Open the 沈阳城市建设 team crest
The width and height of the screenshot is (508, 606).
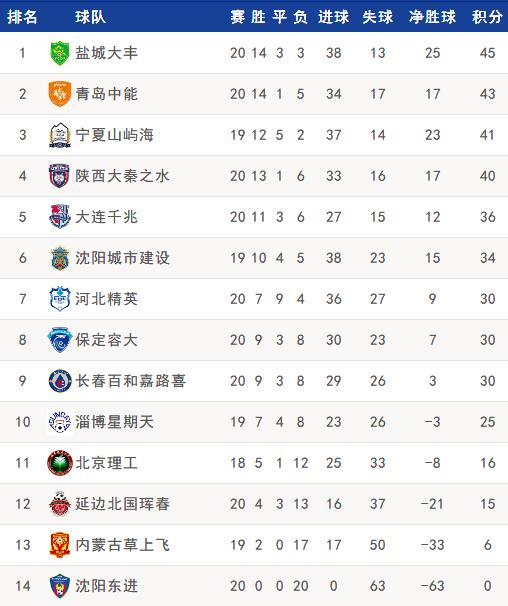[x=60, y=258]
